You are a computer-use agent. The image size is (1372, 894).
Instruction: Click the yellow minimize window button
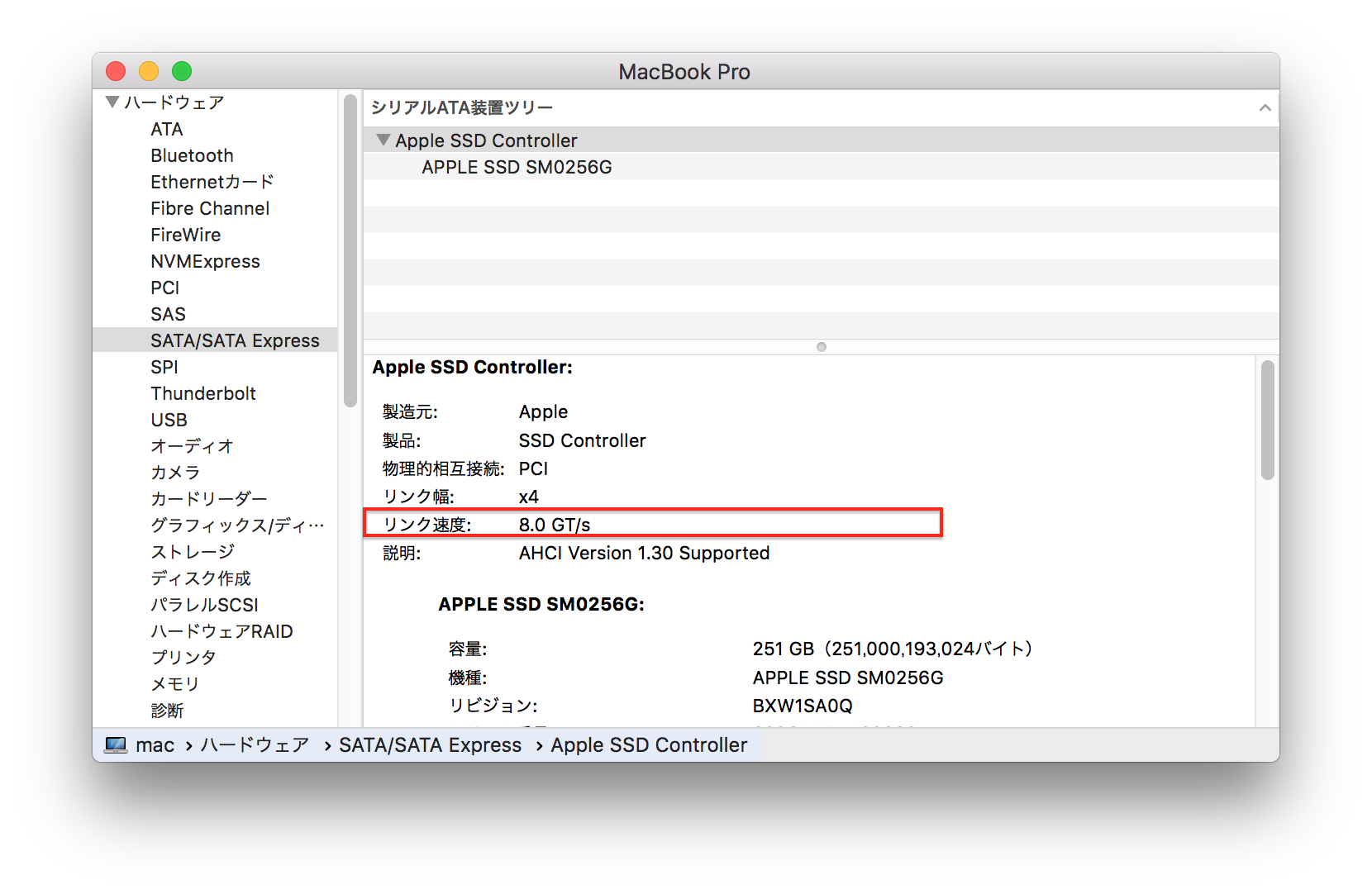click(x=149, y=71)
